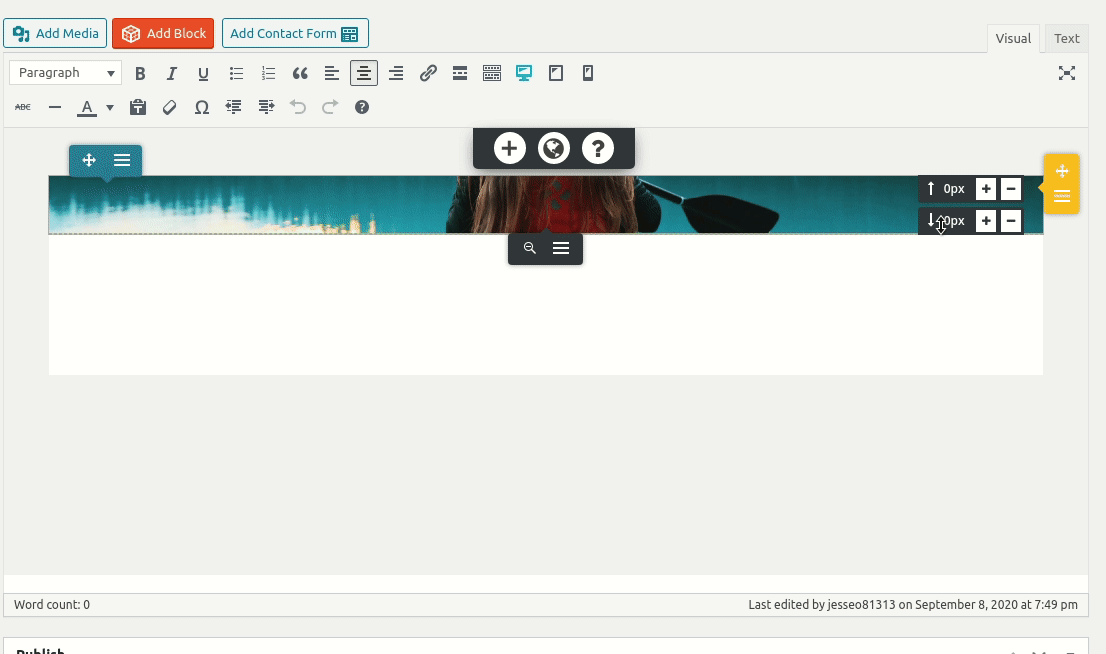Align text left

tap(332, 73)
